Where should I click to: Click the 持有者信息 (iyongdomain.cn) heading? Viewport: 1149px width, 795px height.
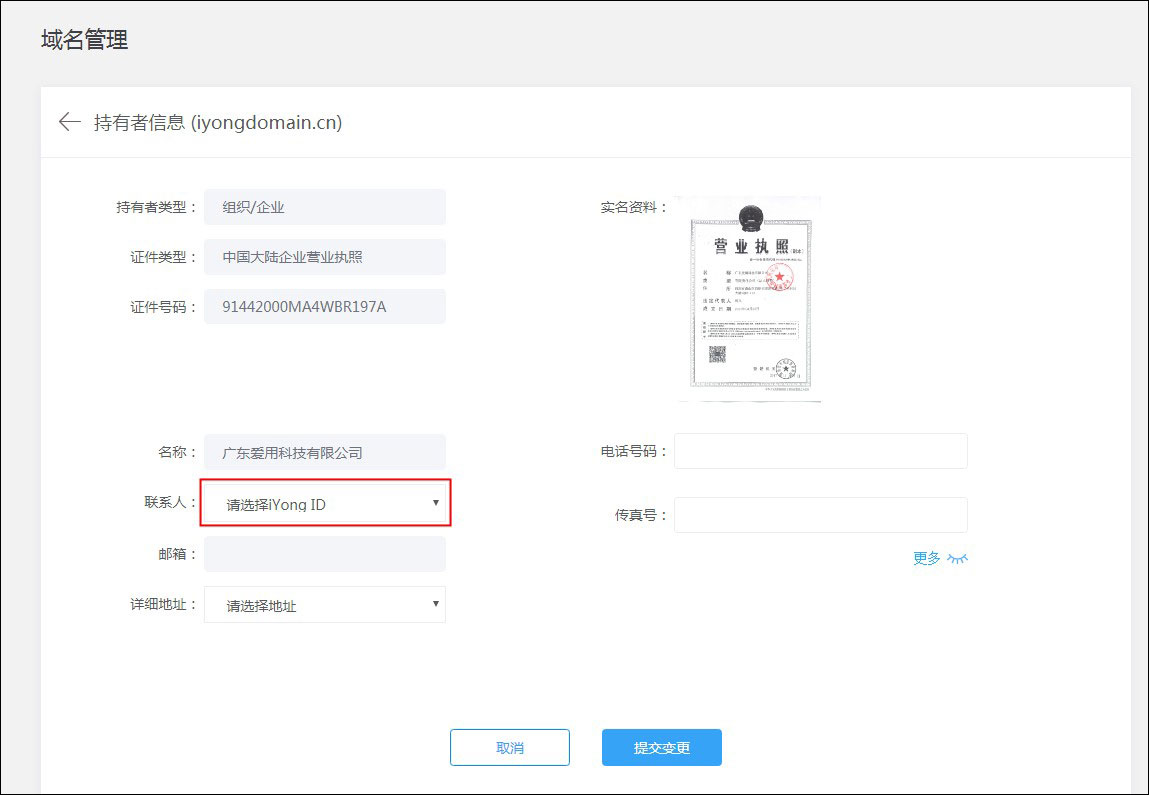point(218,122)
